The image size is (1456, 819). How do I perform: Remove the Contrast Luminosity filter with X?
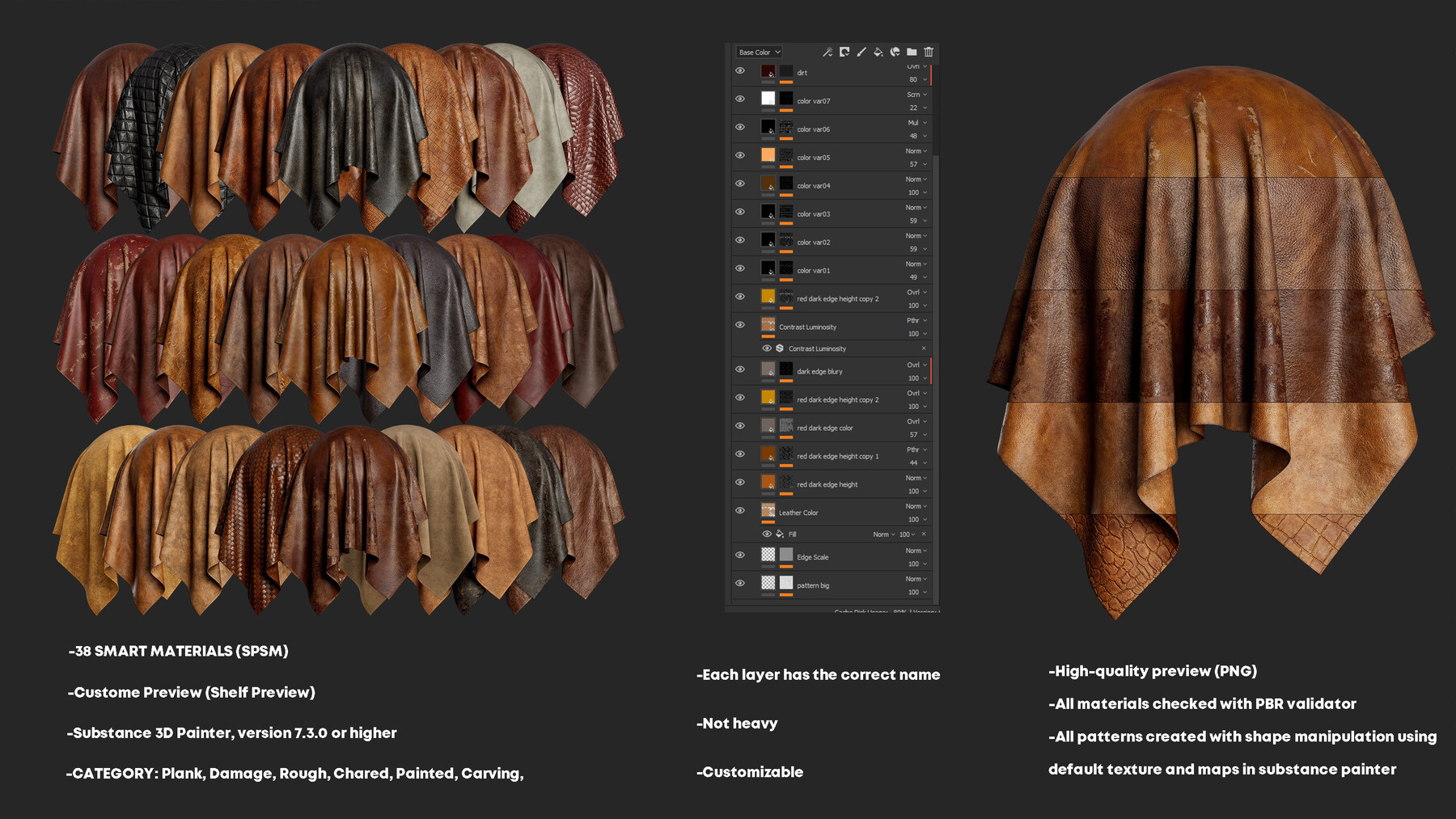[924, 348]
